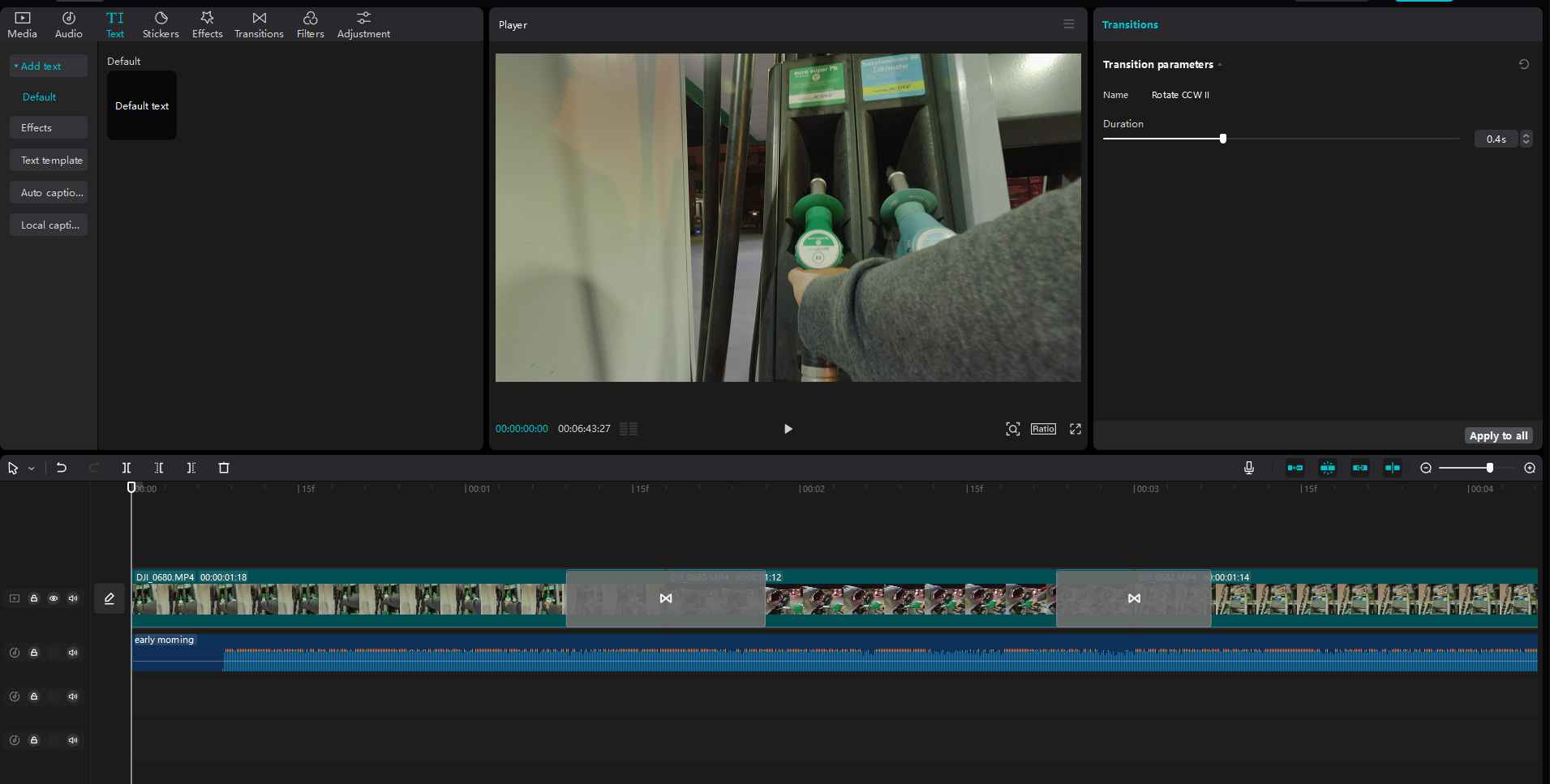Screen dimensions: 1550x784
Task: Open Text template in the sidebar
Action: coord(51,161)
